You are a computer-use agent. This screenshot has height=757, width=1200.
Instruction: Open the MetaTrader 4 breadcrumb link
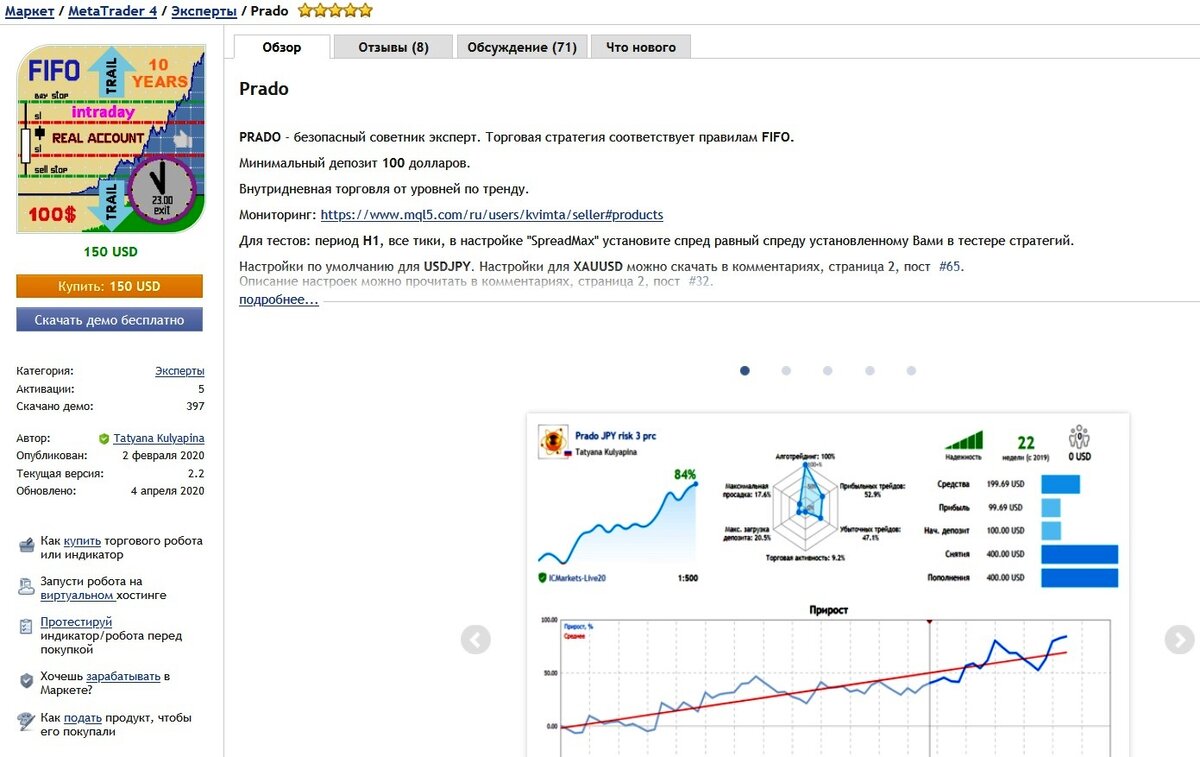[113, 11]
